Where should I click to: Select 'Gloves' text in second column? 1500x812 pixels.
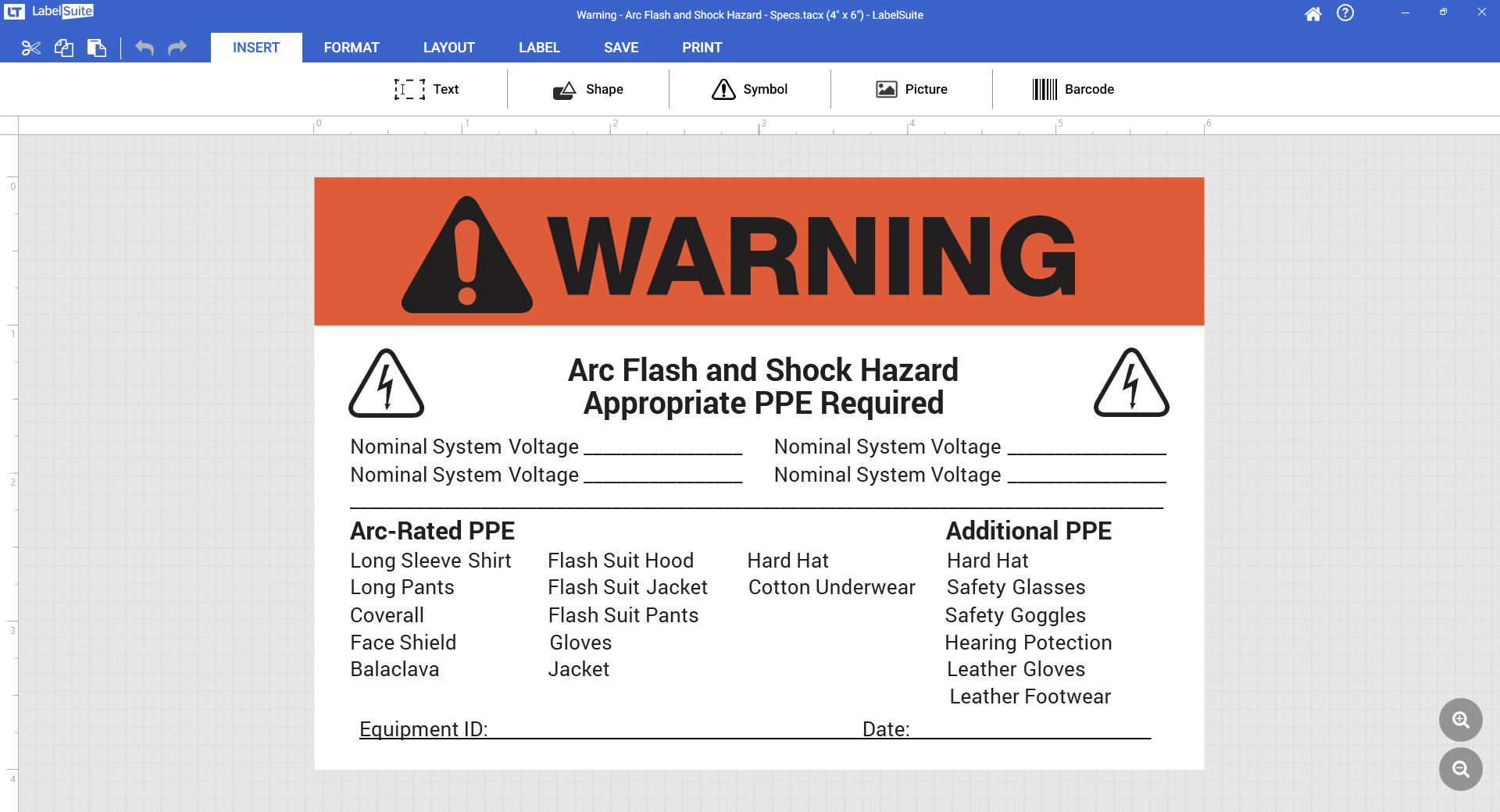[580, 643]
